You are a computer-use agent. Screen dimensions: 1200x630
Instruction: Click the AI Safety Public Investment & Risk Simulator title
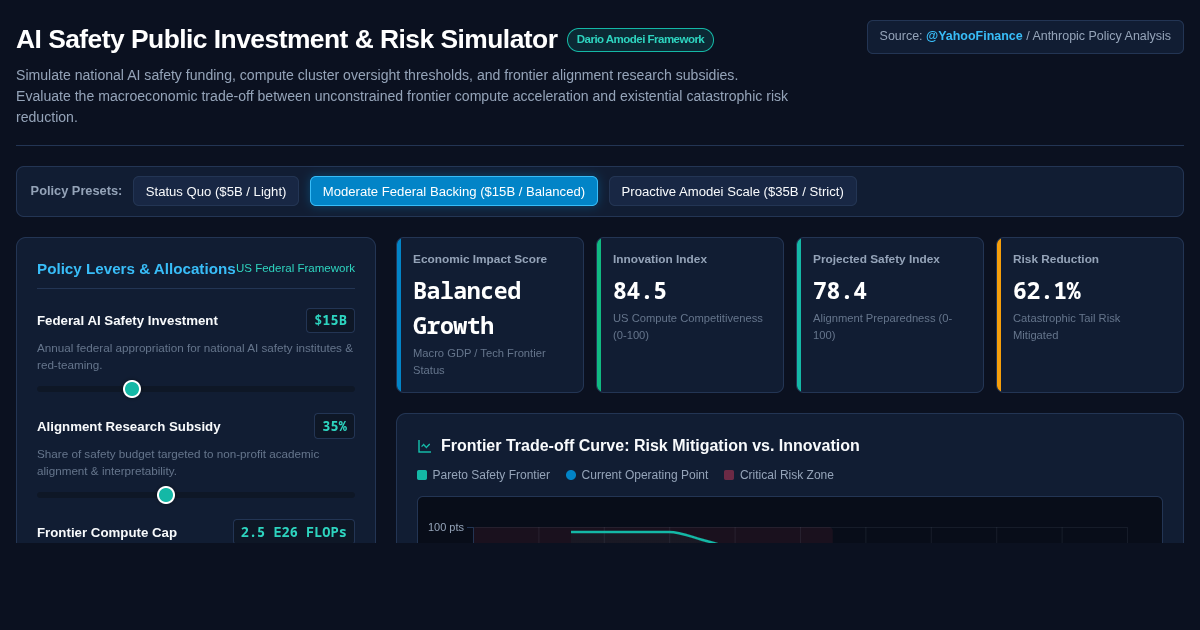(287, 39)
